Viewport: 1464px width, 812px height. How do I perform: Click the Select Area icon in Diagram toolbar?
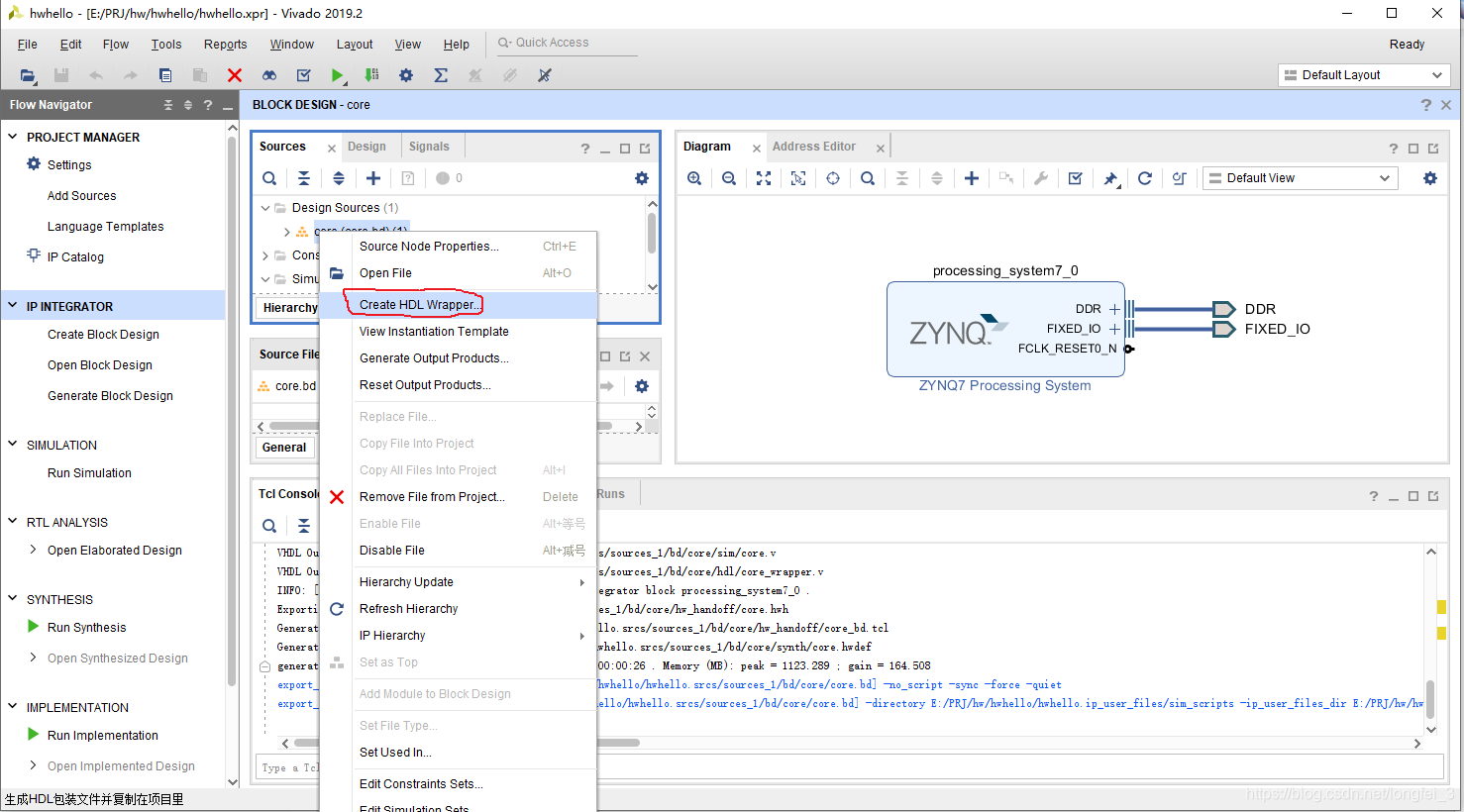pos(798,178)
